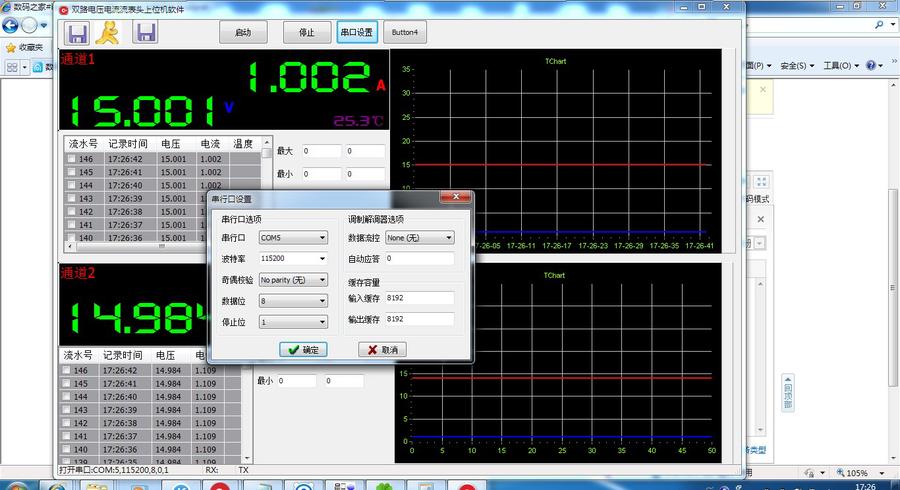Check the channel 1 row 144 checkbox
The width and height of the screenshot is (900, 490).
71,185
